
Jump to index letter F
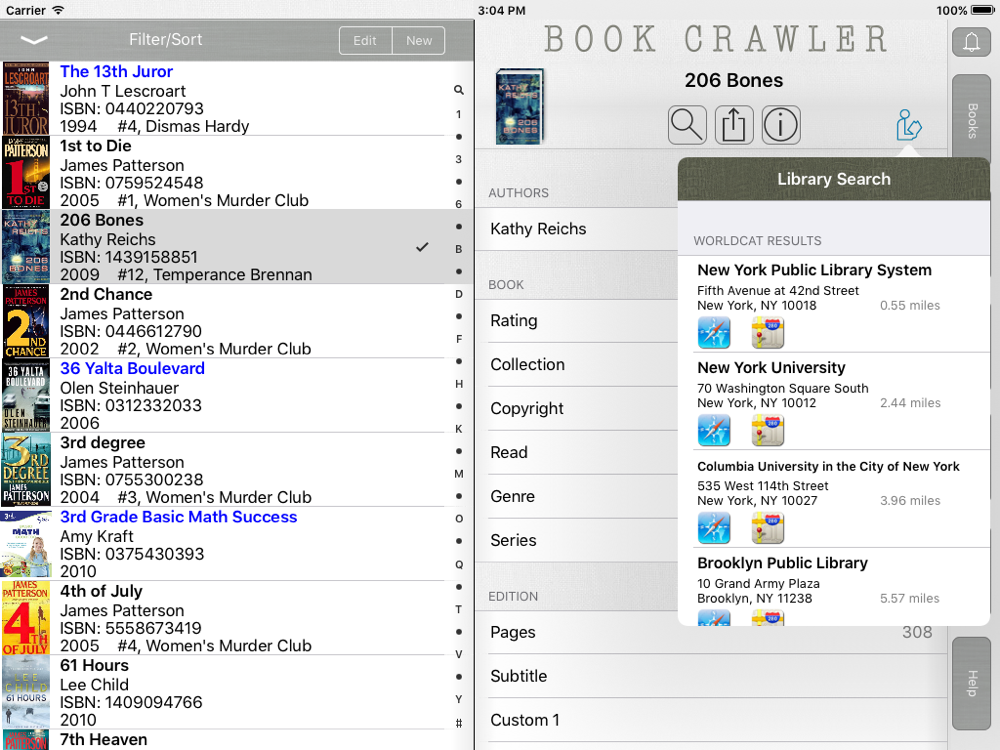click(x=459, y=339)
